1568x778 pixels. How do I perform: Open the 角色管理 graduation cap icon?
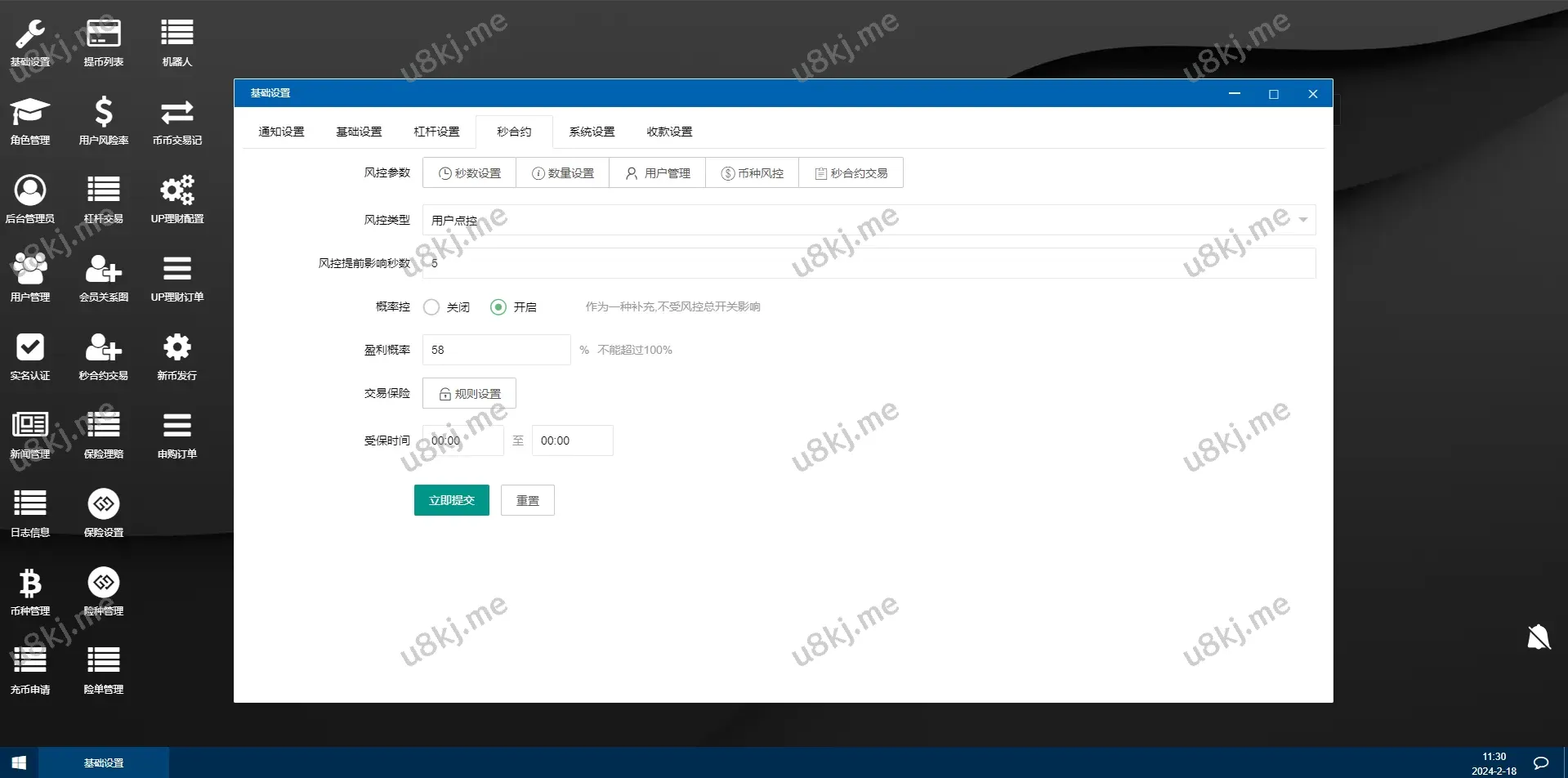click(30, 113)
